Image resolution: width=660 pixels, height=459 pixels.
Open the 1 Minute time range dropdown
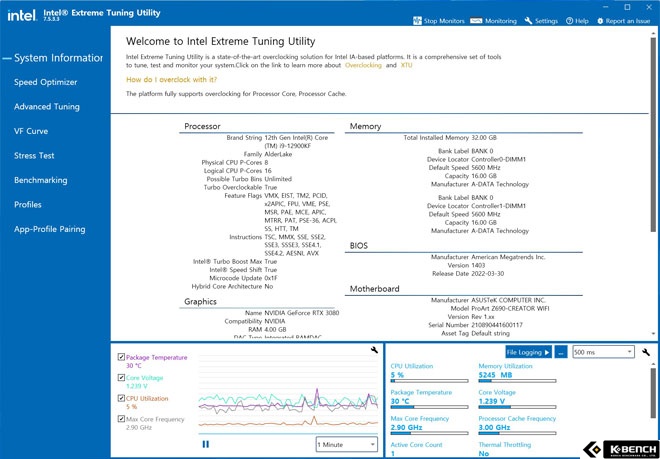tap(346, 444)
